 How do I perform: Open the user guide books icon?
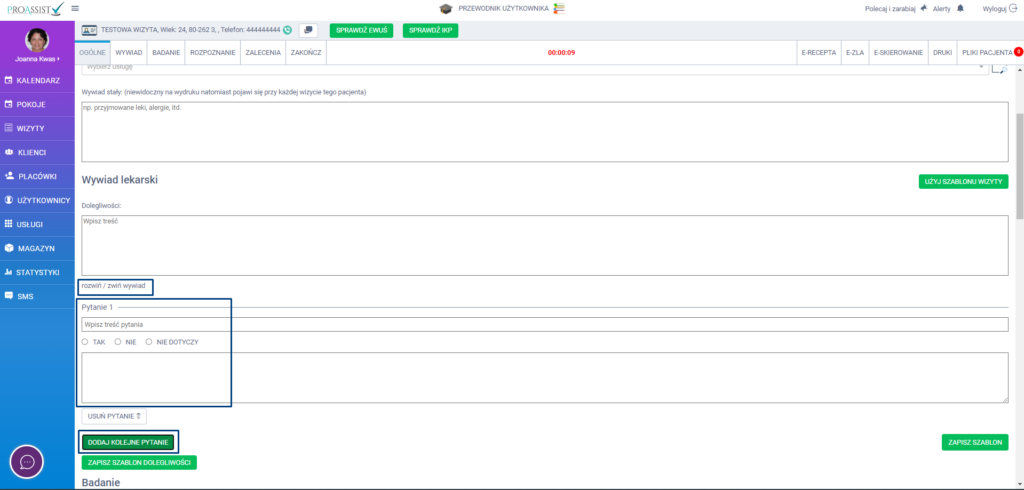558,8
